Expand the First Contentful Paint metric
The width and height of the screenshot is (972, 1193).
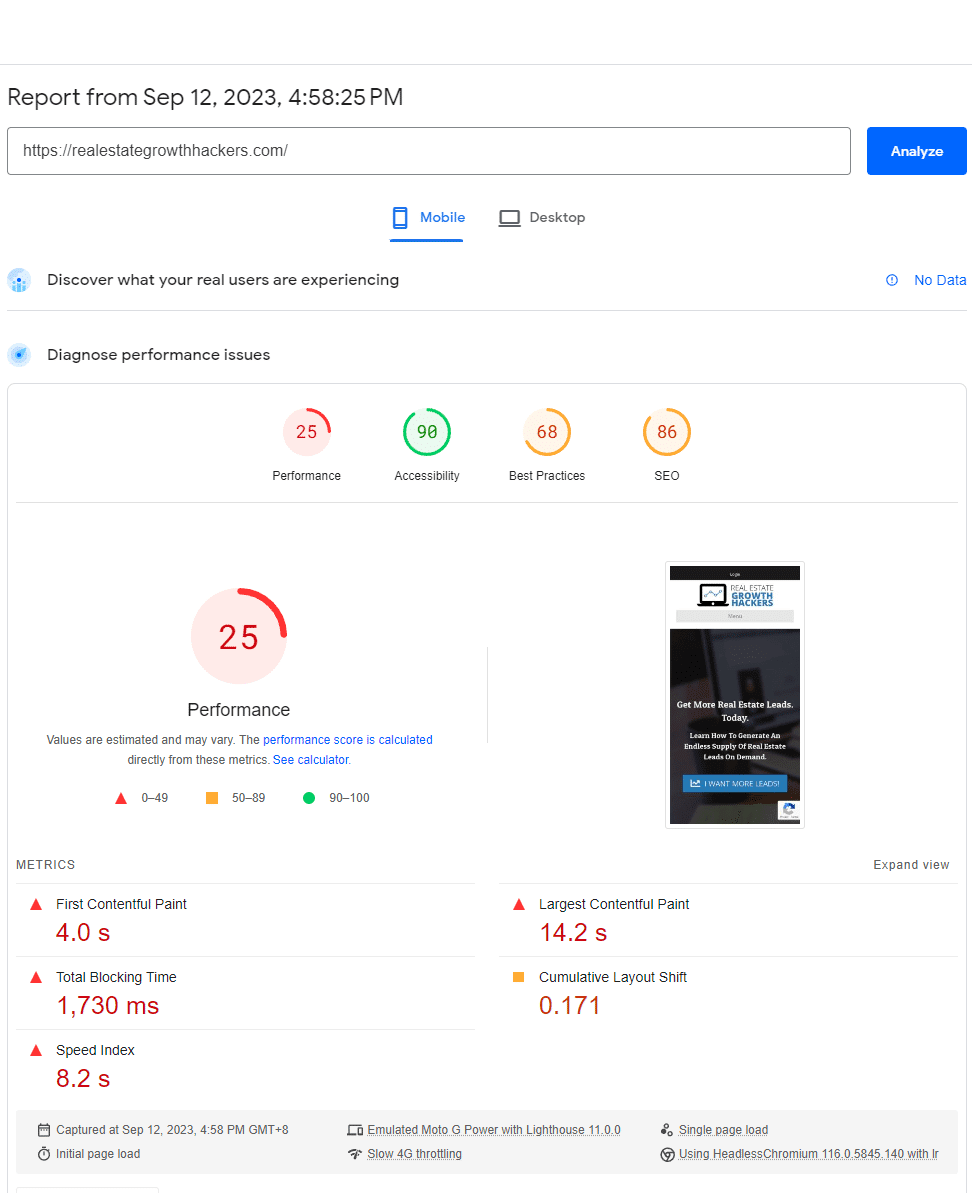pos(121,904)
